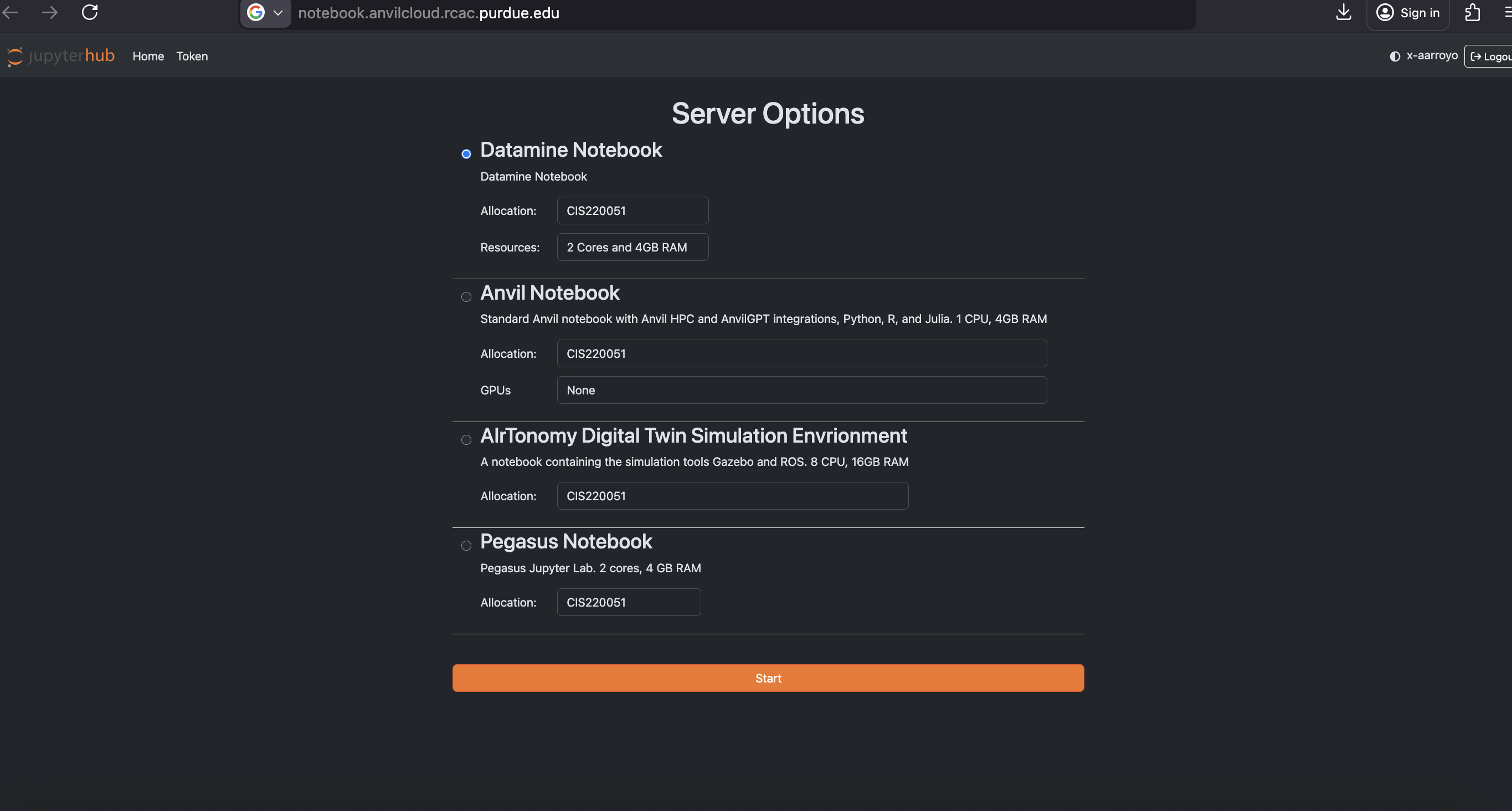Choose the Pegasus Notebook option
Image resolution: width=1512 pixels, height=811 pixels.
click(466, 546)
